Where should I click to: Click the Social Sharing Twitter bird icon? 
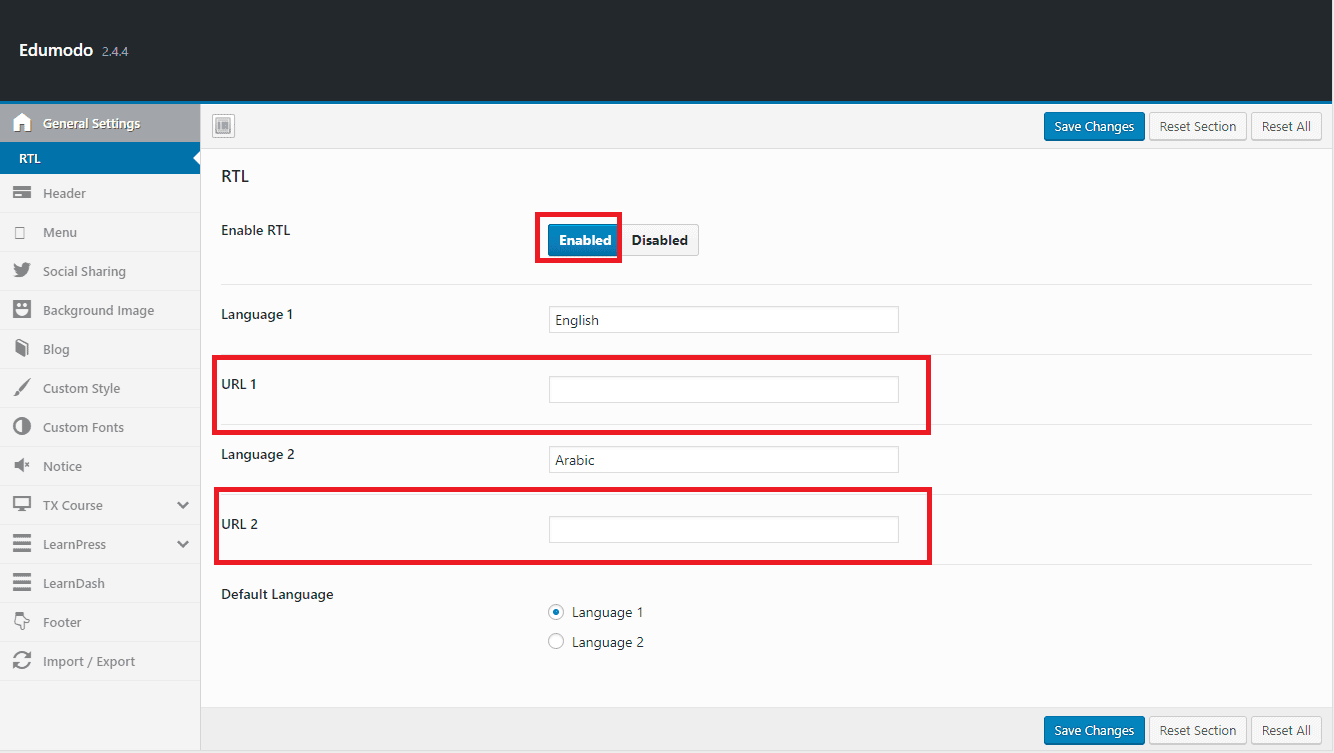point(22,271)
